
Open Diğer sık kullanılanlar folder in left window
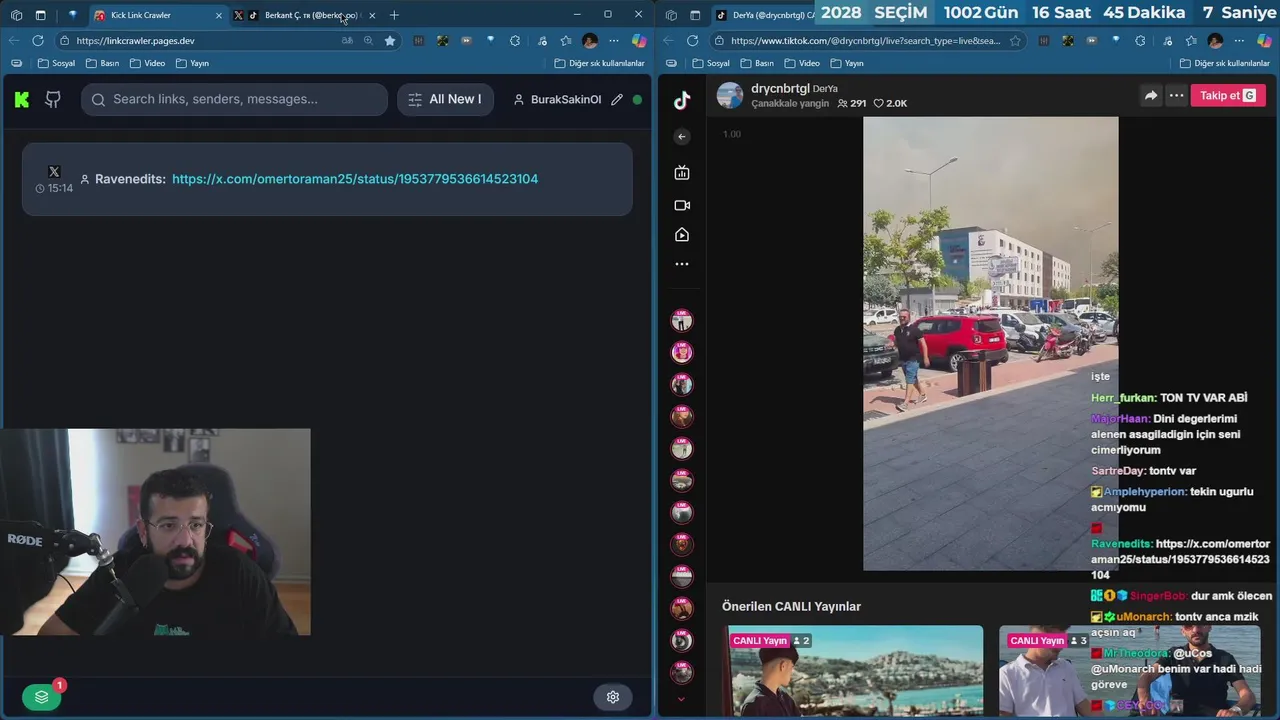tap(599, 63)
